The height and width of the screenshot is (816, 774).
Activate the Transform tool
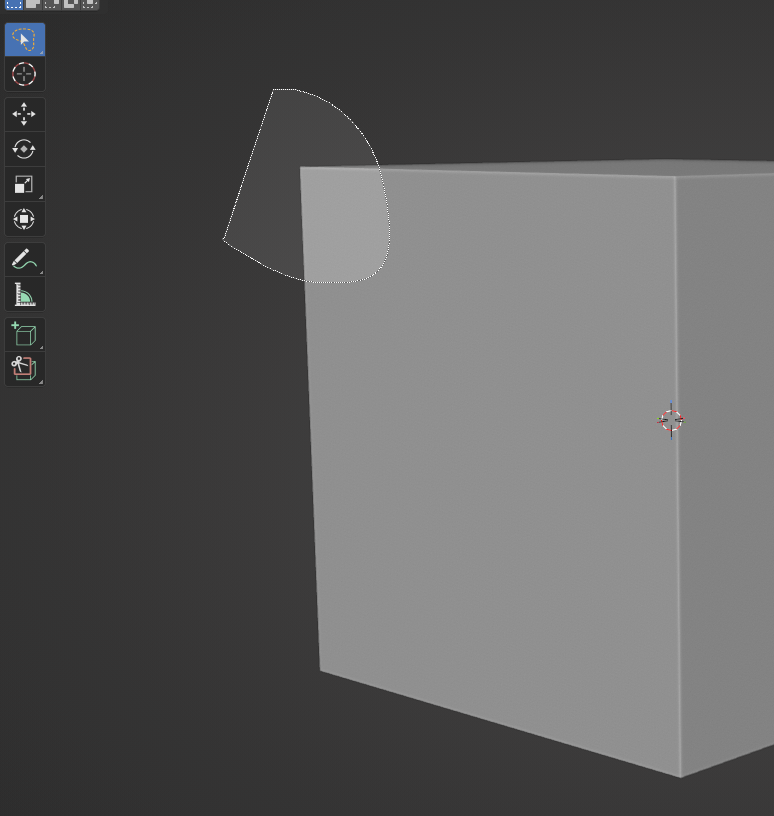point(24,219)
